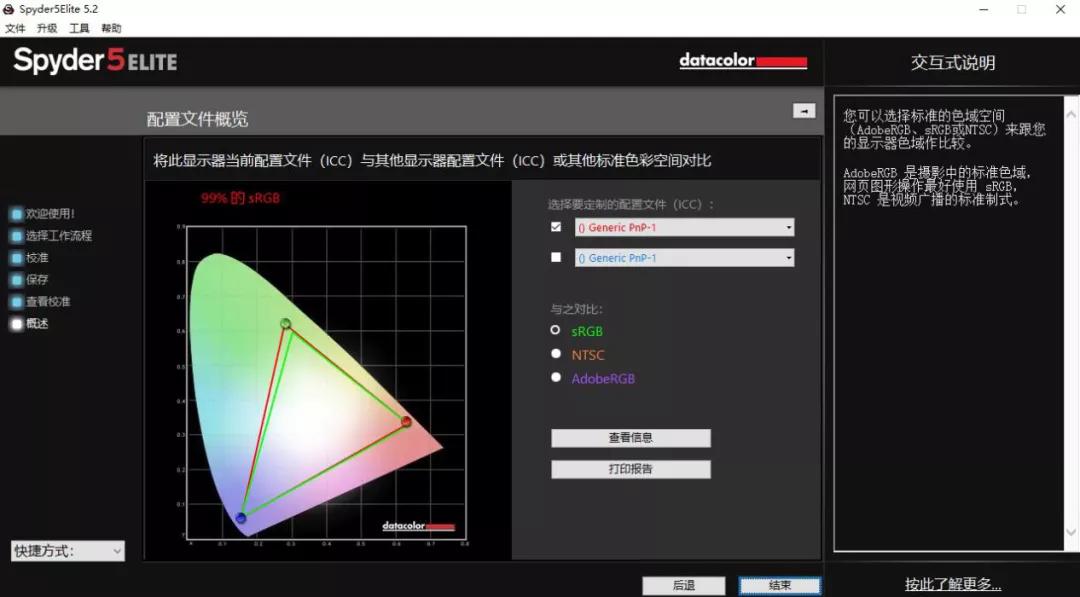Click the 打印报告 button
Screen dimensions: 1080x597
[630, 468]
